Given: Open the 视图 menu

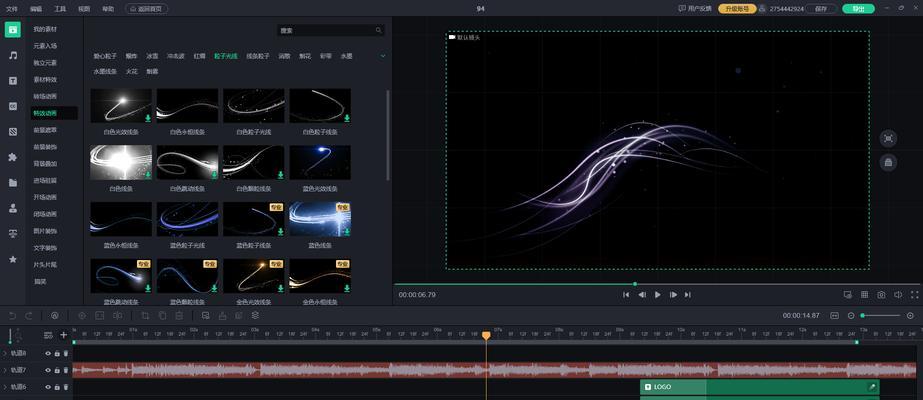Looking at the screenshot, I should (x=84, y=9).
